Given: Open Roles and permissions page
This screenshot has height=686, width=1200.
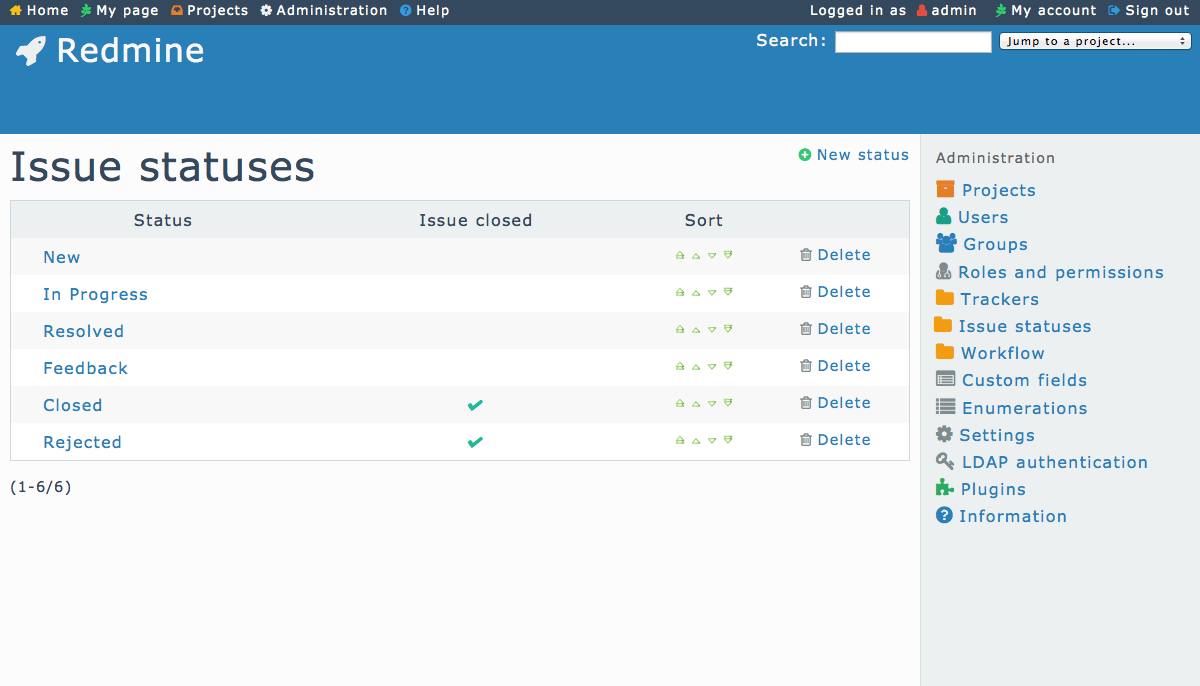Looking at the screenshot, I should click(1050, 272).
